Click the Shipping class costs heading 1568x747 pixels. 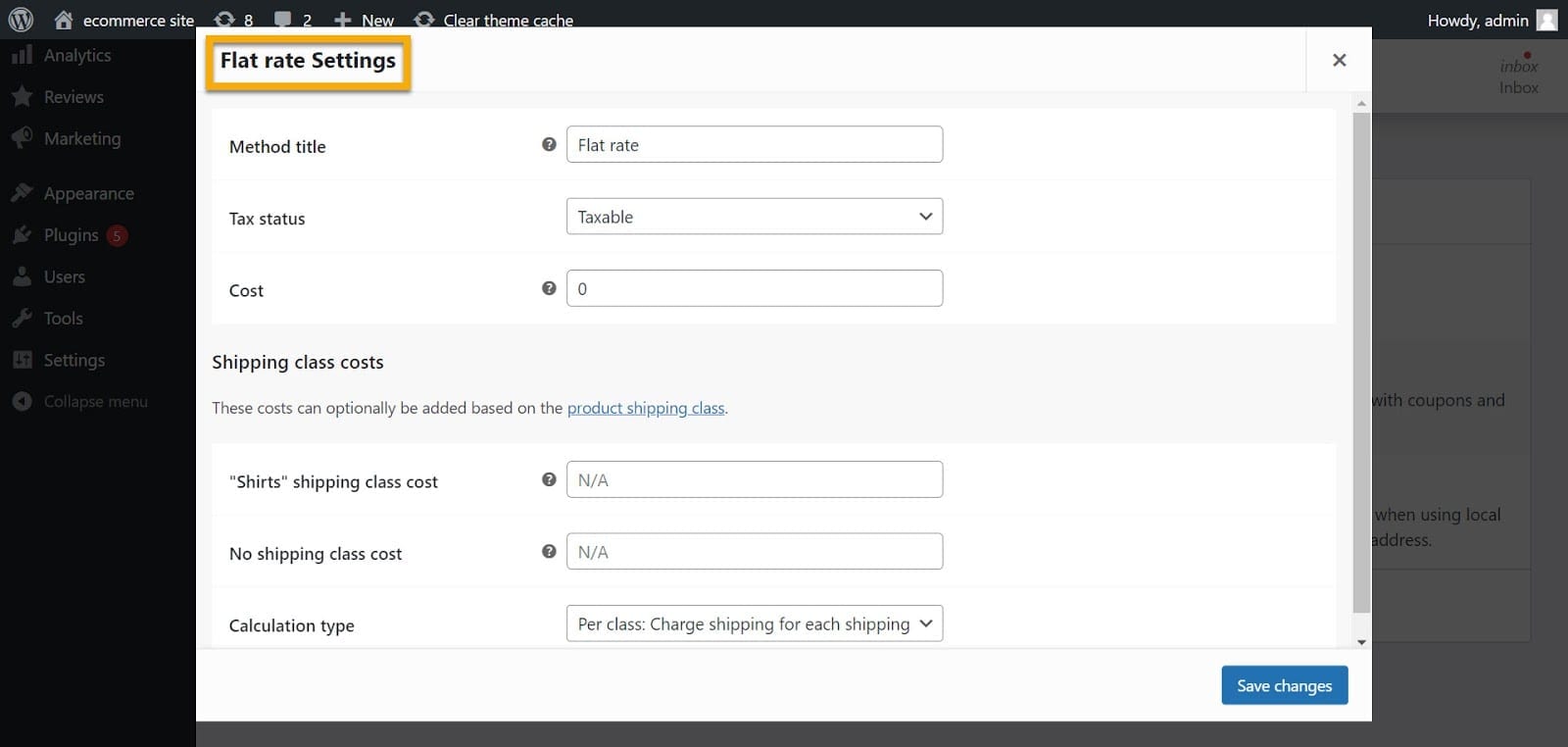[x=298, y=362]
